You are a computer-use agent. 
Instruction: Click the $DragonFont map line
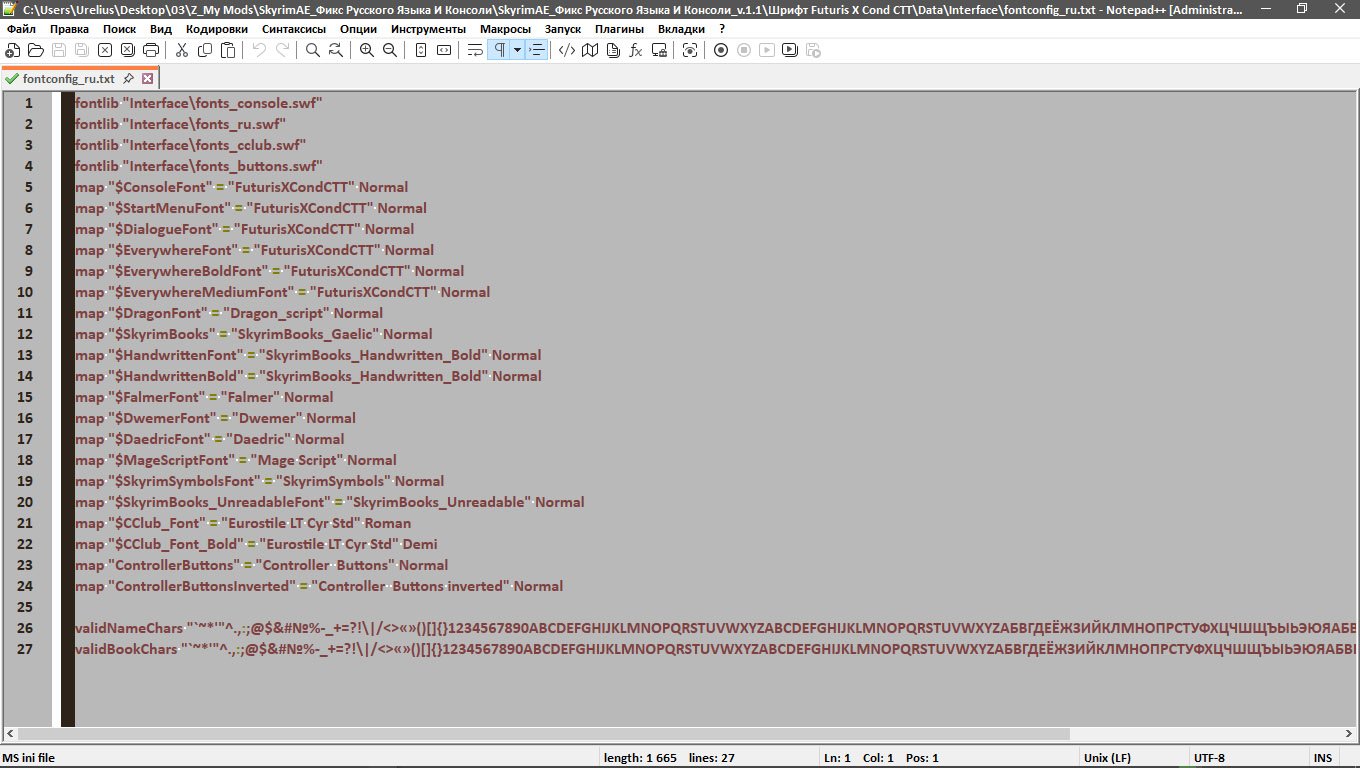coord(229,313)
